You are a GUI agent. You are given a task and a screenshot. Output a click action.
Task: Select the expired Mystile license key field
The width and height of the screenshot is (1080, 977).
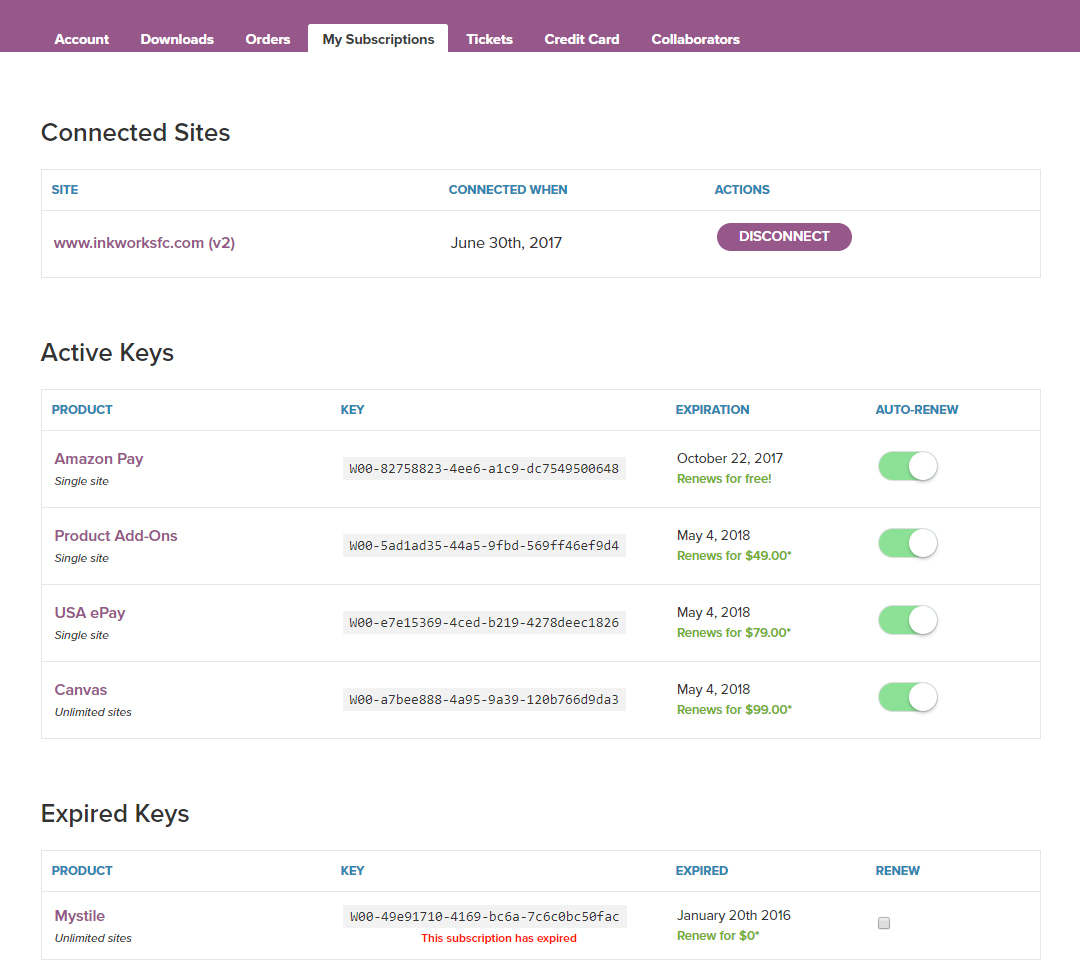click(485, 917)
